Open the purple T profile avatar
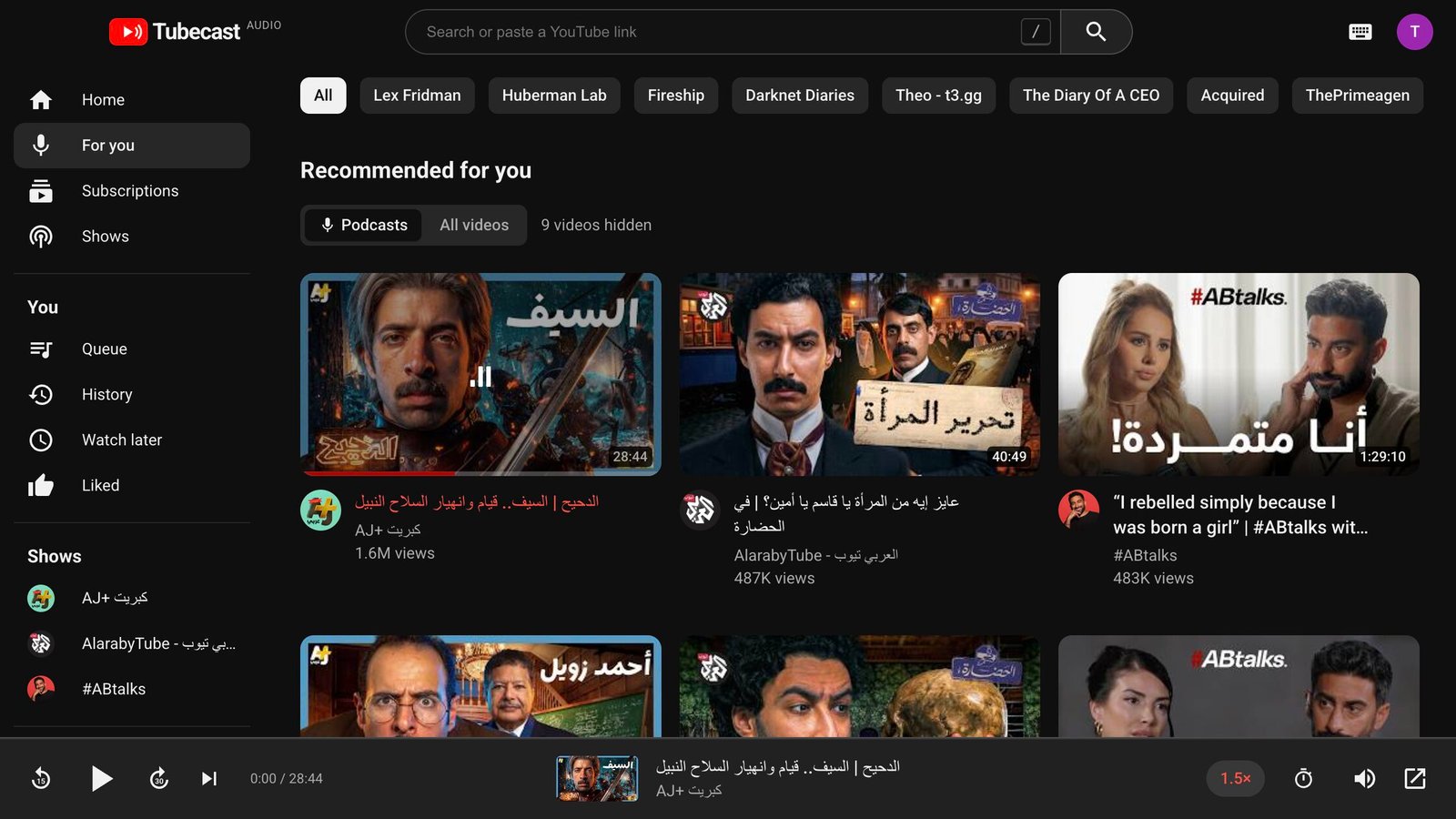Screen dimensions: 1456x819 [x=1414, y=32]
